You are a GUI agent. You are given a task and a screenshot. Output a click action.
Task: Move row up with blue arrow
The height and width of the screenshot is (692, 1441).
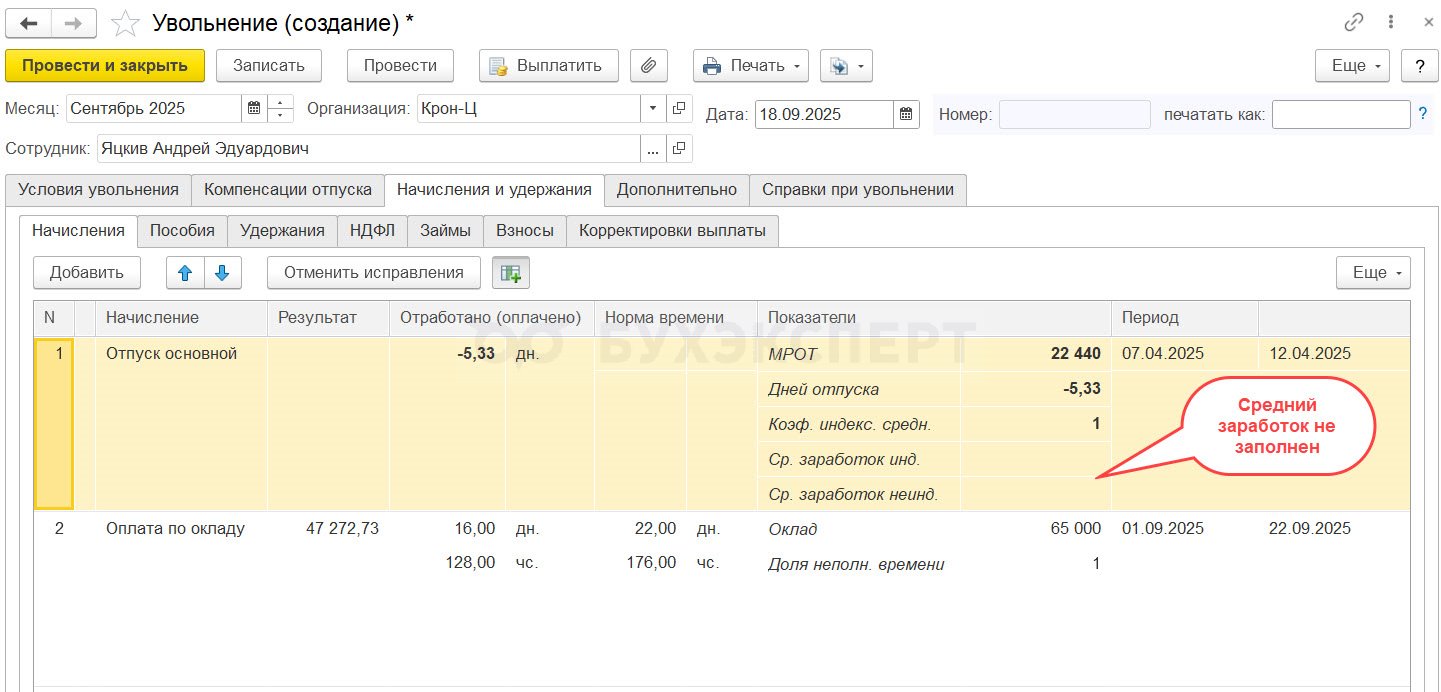pos(185,272)
